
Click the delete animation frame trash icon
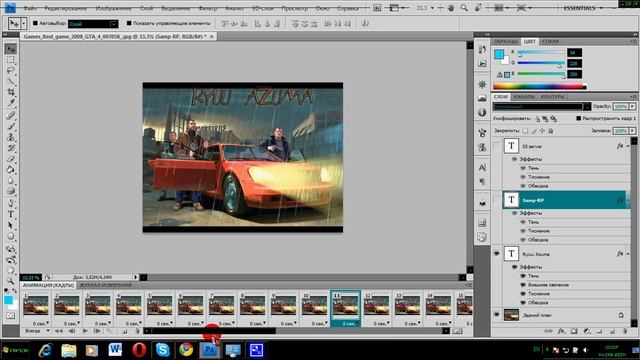tap(138, 331)
